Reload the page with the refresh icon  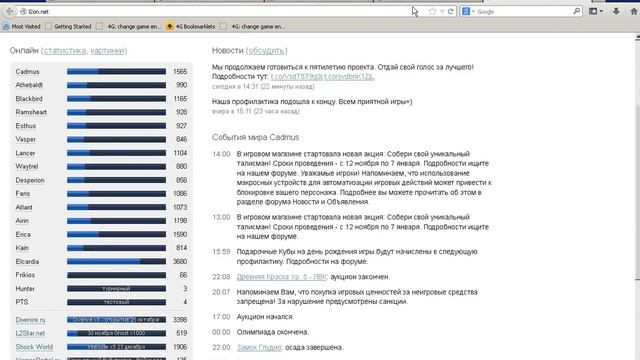(451, 12)
